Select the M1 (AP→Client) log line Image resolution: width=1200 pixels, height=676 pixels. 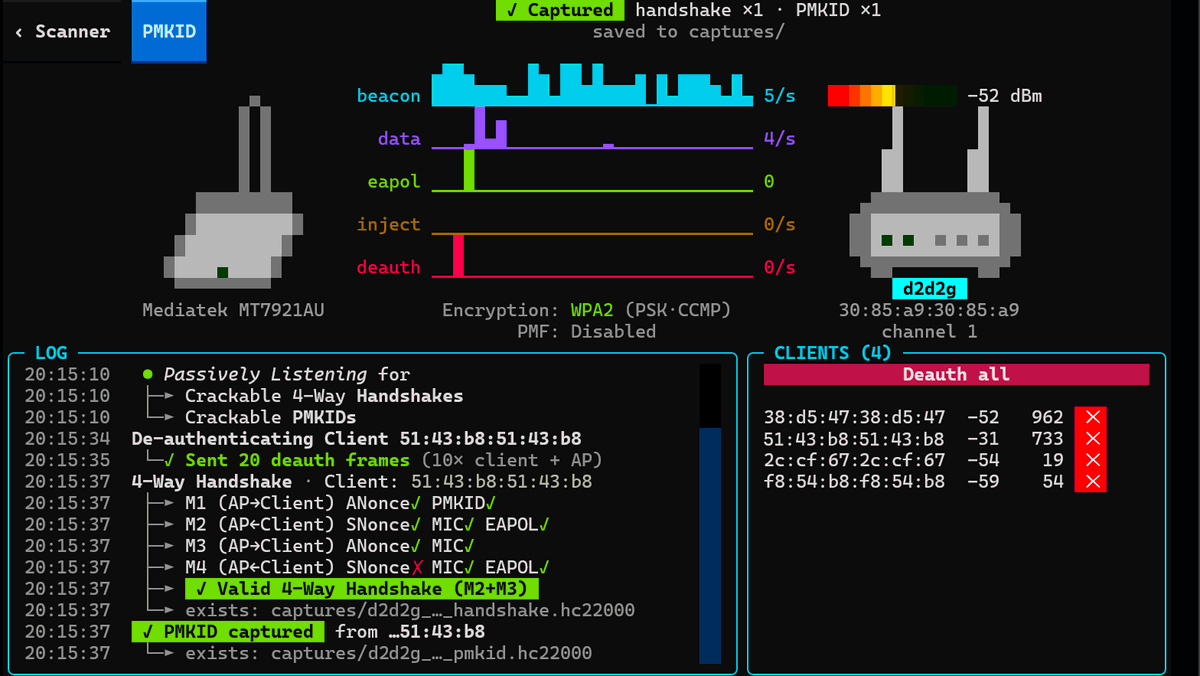click(341, 503)
